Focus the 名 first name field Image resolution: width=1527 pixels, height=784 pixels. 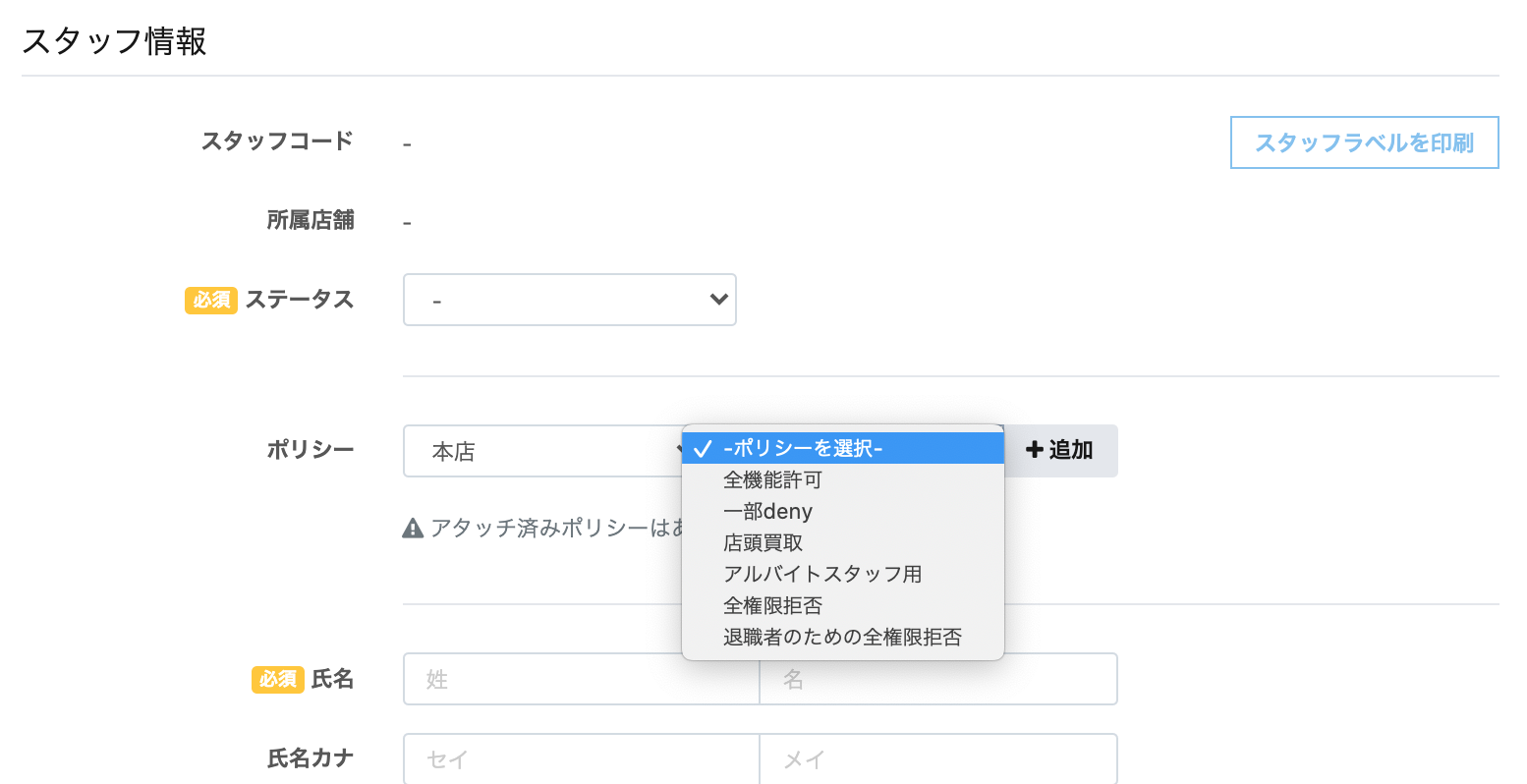pos(938,679)
